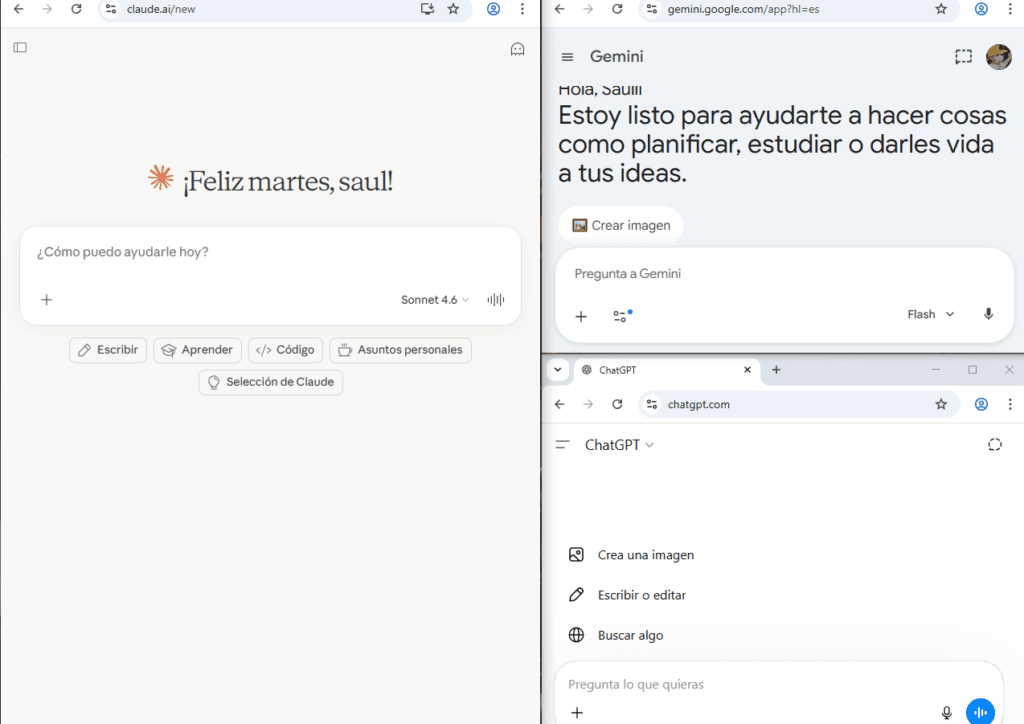This screenshot has width=1024, height=724.
Task: Expand the ChatGPT model dropdown
Action: pyautogui.click(x=618, y=445)
